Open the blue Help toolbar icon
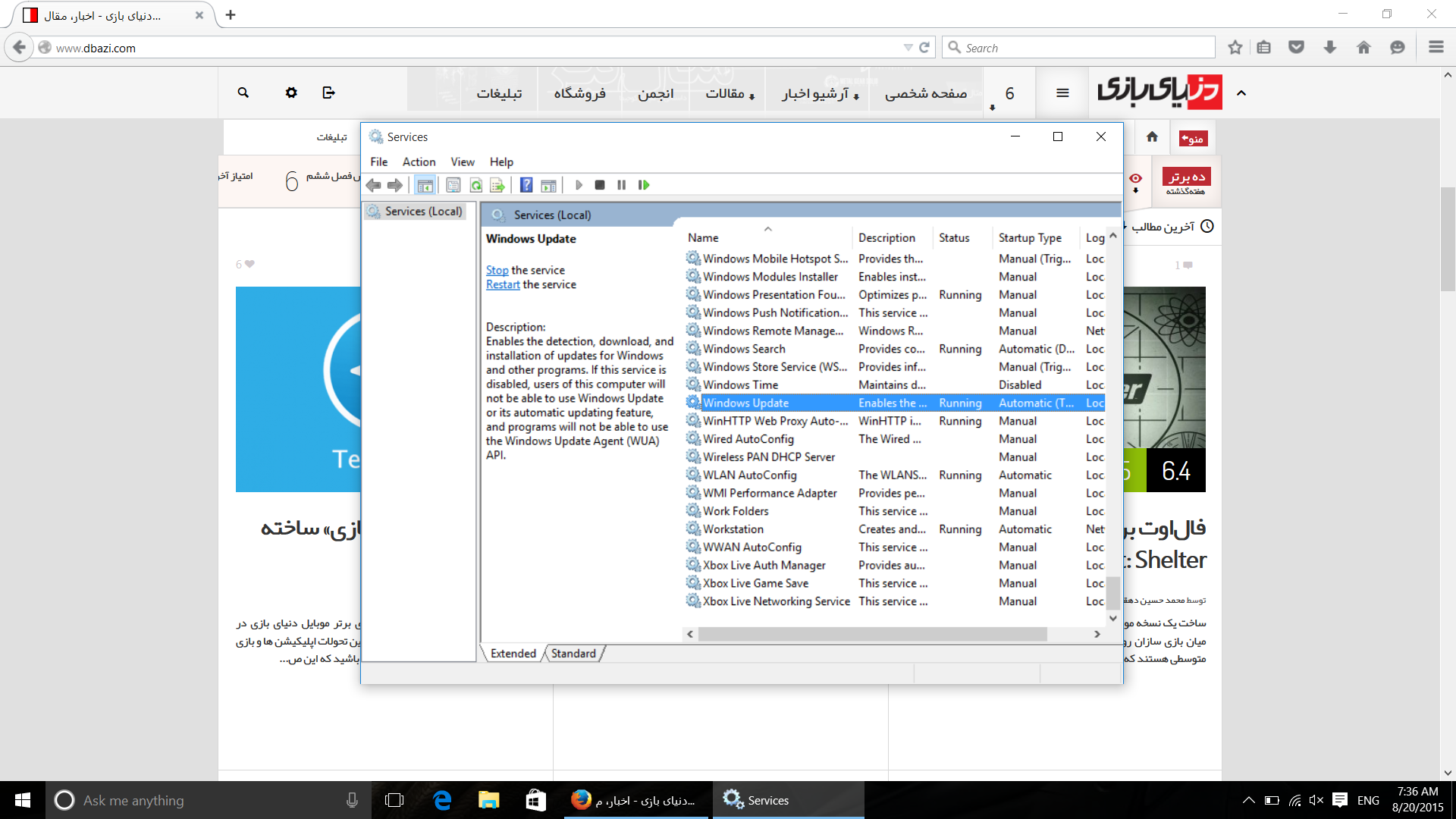This screenshot has height=819, width=1456. tap(526, 185)
